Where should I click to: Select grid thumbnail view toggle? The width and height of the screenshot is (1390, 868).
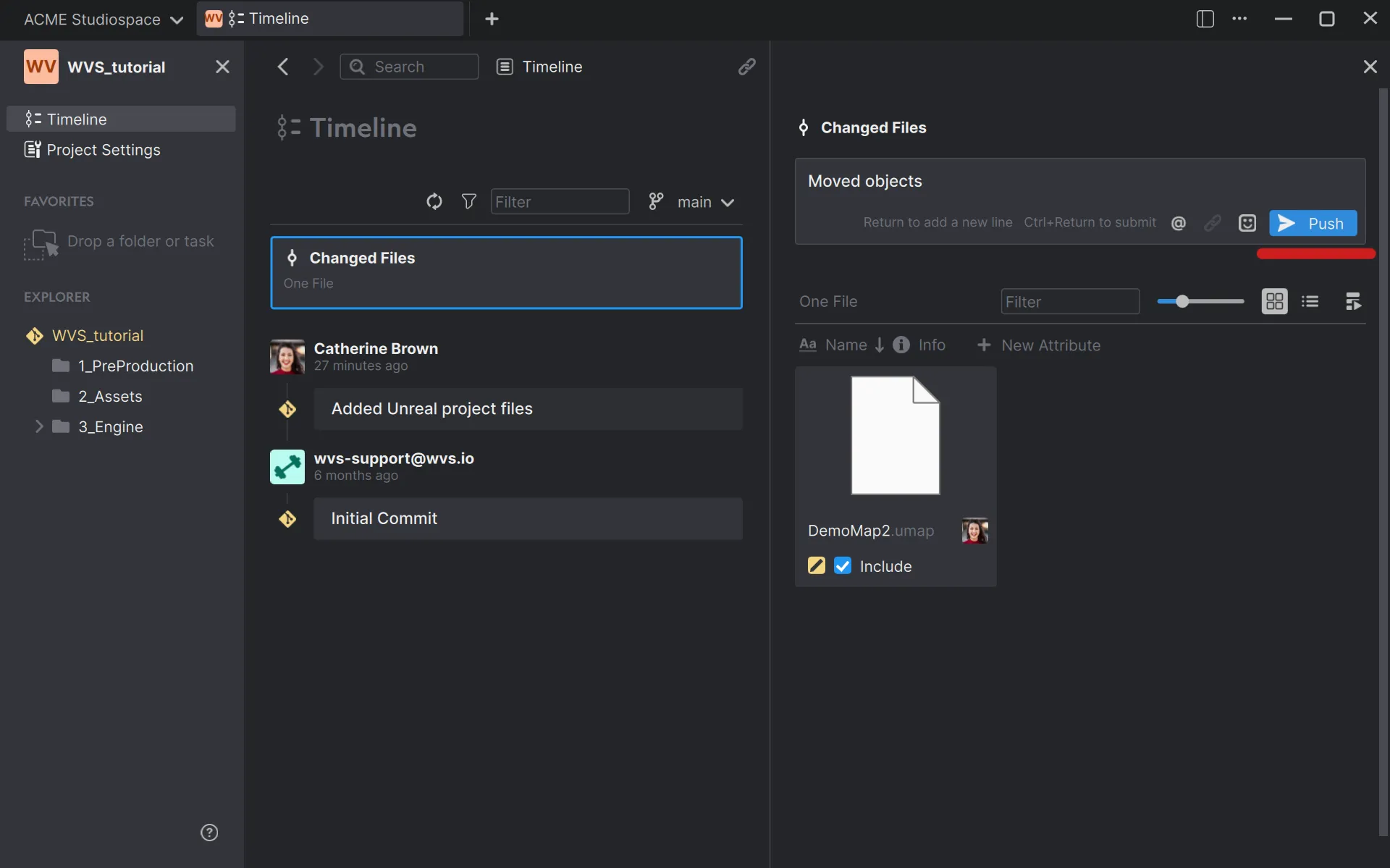(x=1274, y=301)
